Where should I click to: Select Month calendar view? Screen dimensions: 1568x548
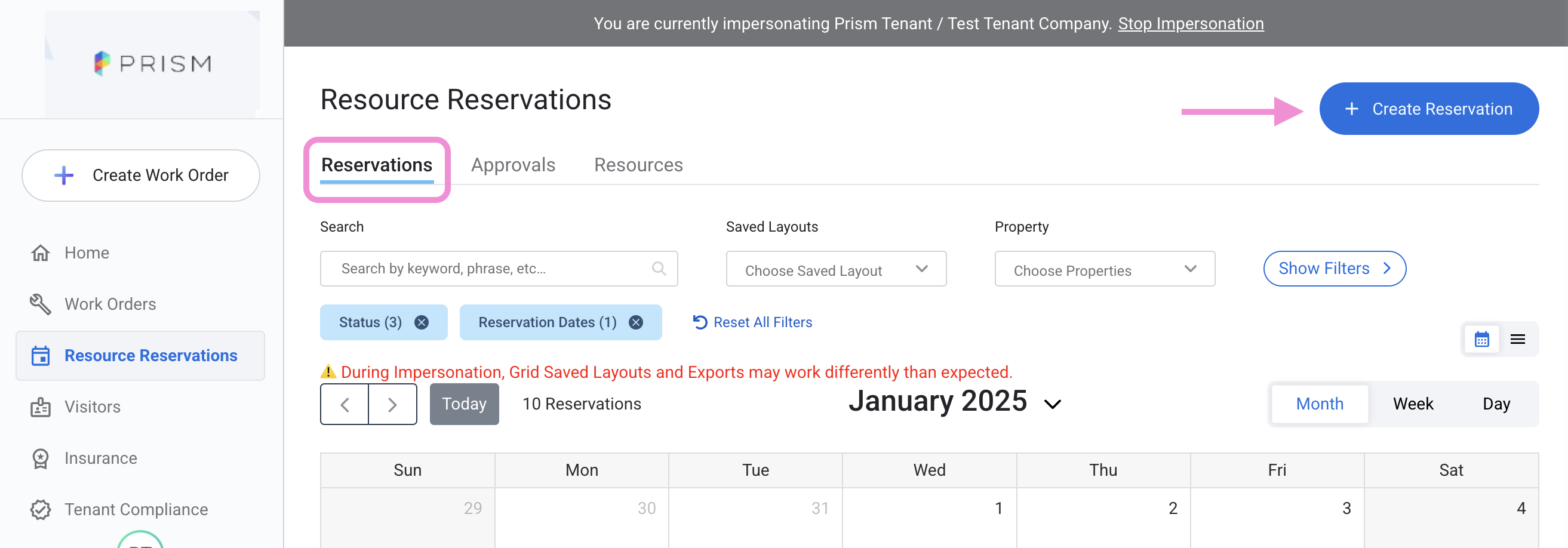(1319, 404)
